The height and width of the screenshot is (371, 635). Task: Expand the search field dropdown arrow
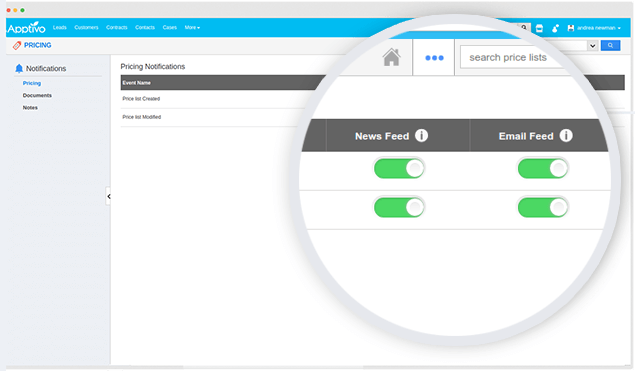(592, 46)
